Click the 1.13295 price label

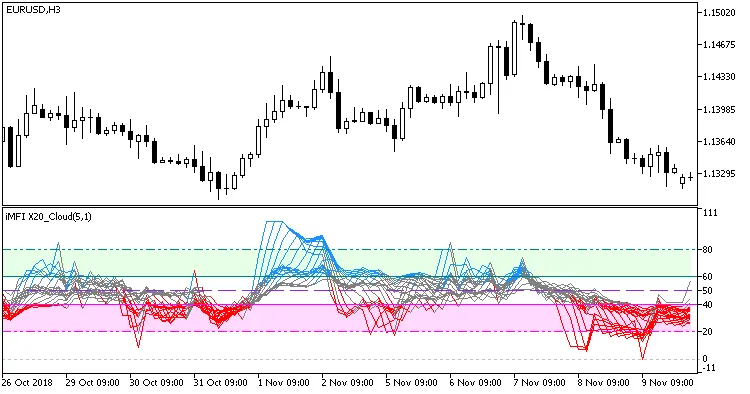[x=719, y=174]
